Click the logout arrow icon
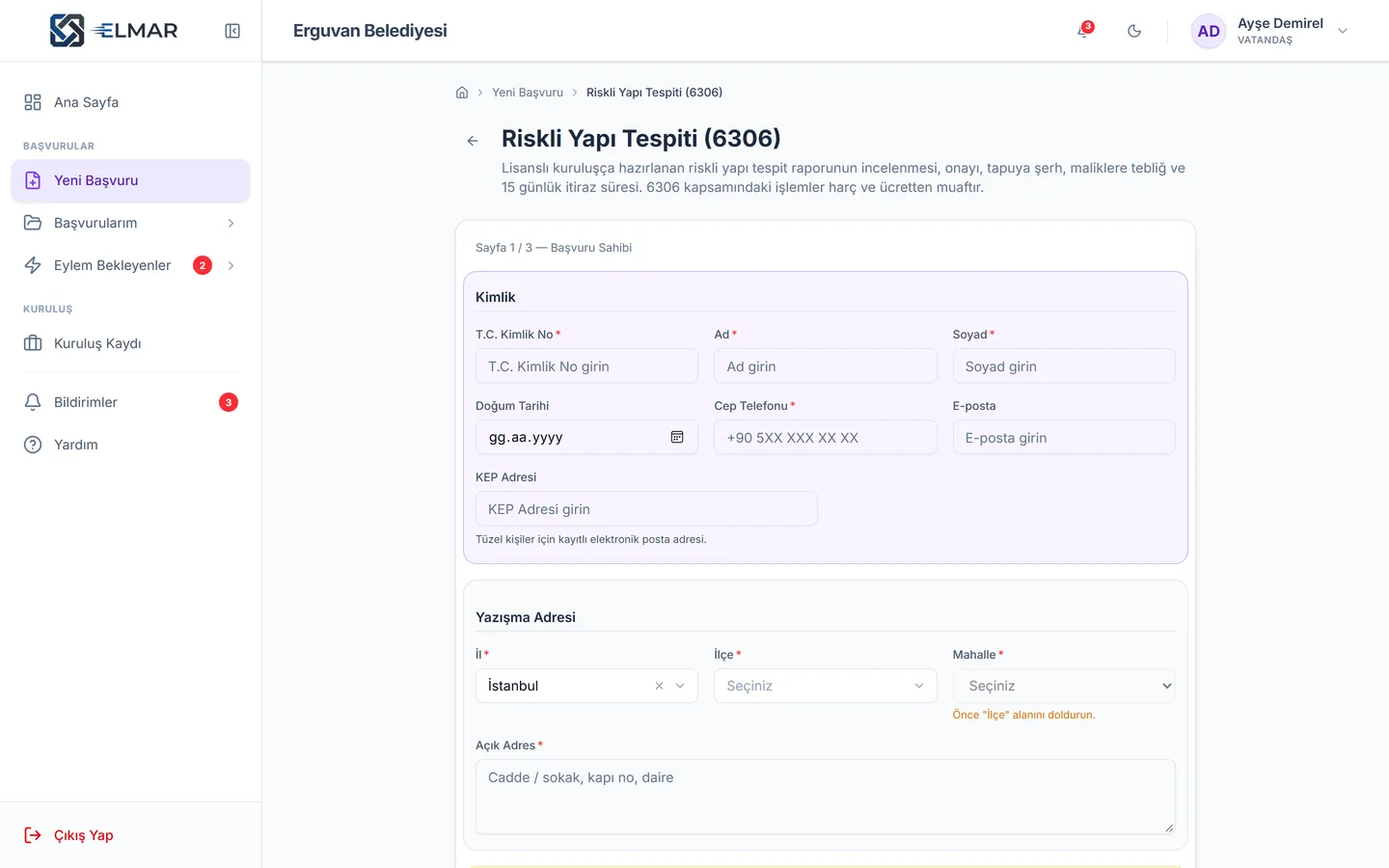 pos(33,835)
